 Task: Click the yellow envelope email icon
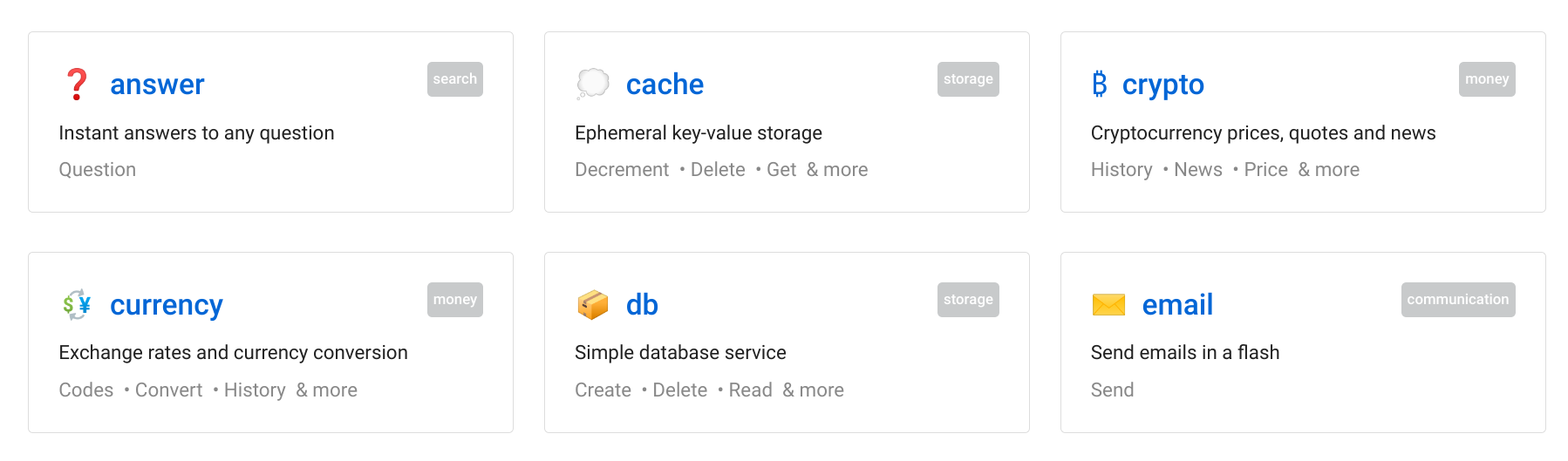click(x=1108, y=304)
